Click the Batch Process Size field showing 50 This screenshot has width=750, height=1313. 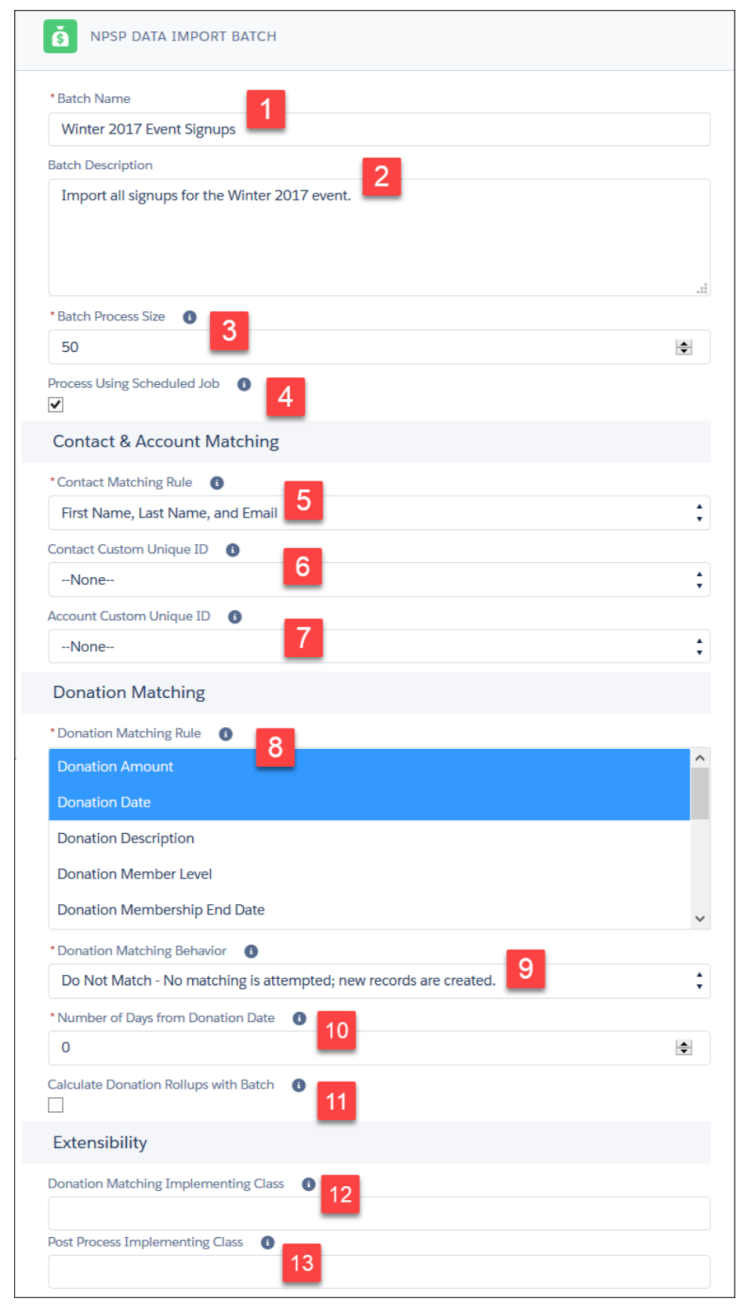coord(379,347)
